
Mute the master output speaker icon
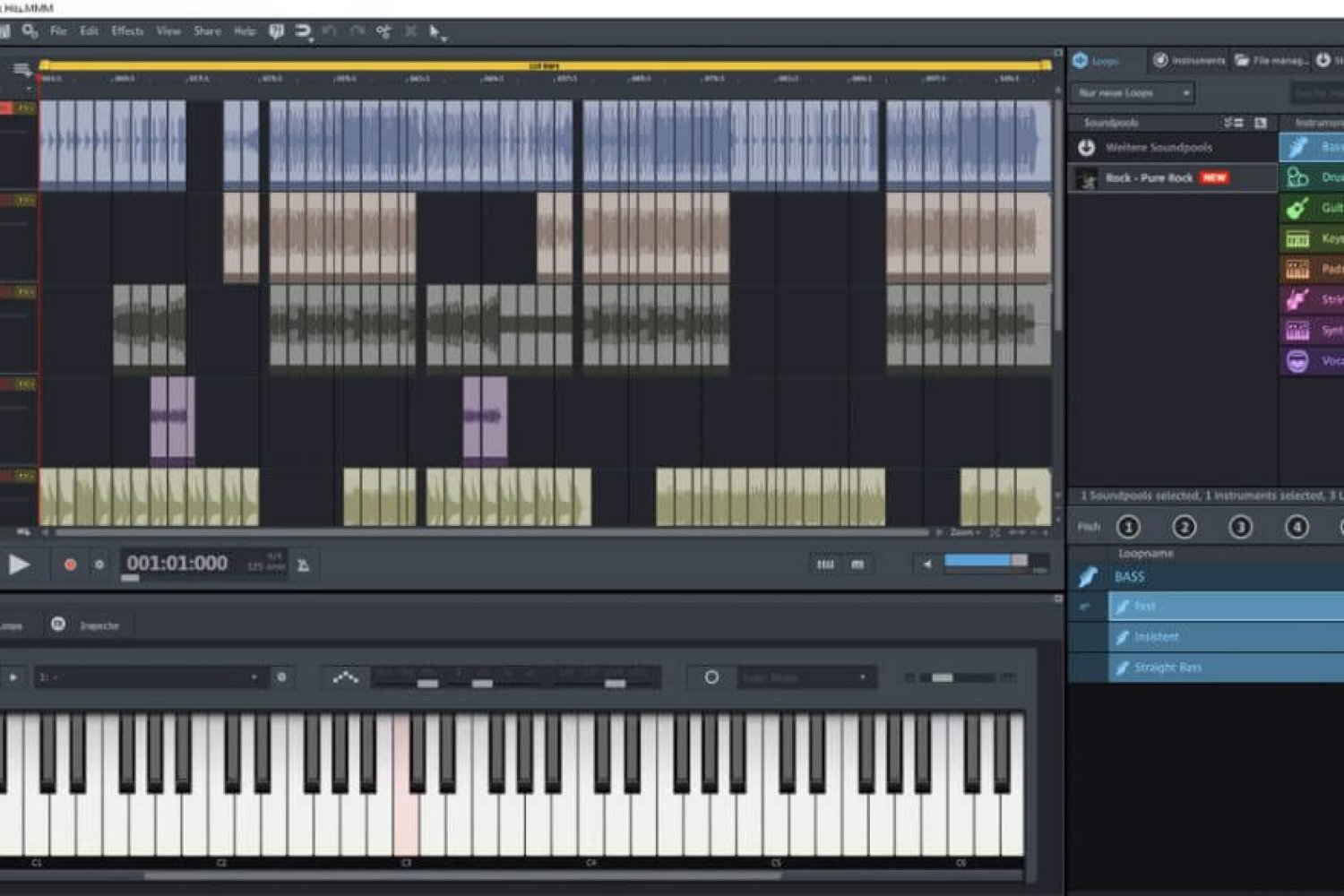929,564
